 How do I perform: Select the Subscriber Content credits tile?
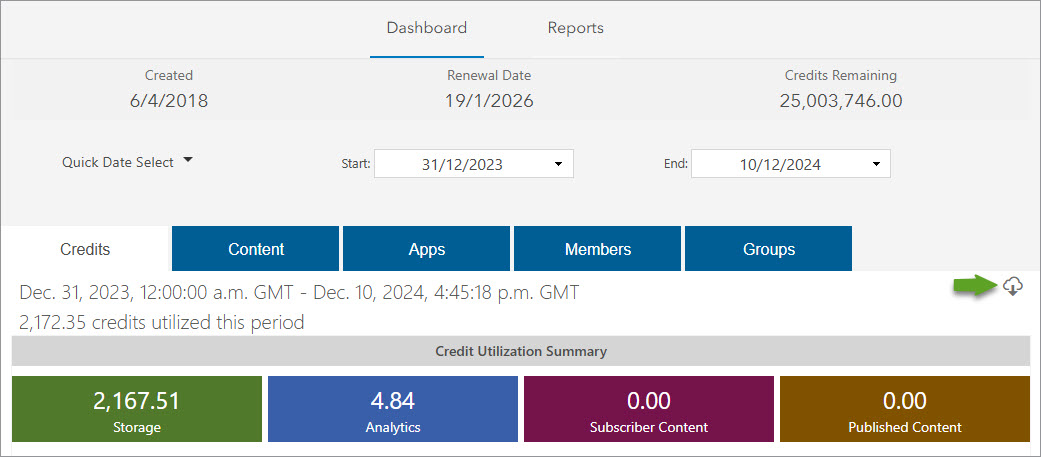[649, 409]
